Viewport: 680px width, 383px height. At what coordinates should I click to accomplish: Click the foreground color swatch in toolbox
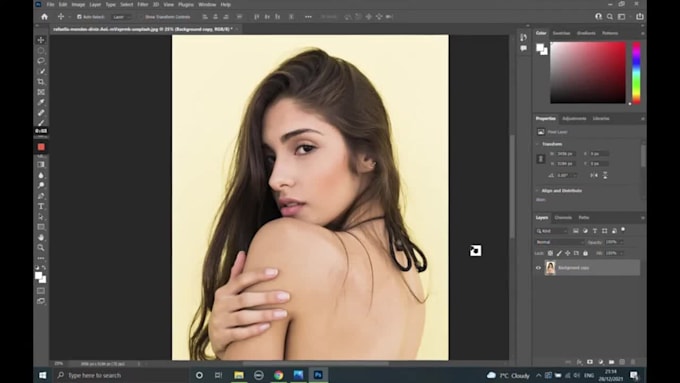pyautogui.click(x=39, y=276)
